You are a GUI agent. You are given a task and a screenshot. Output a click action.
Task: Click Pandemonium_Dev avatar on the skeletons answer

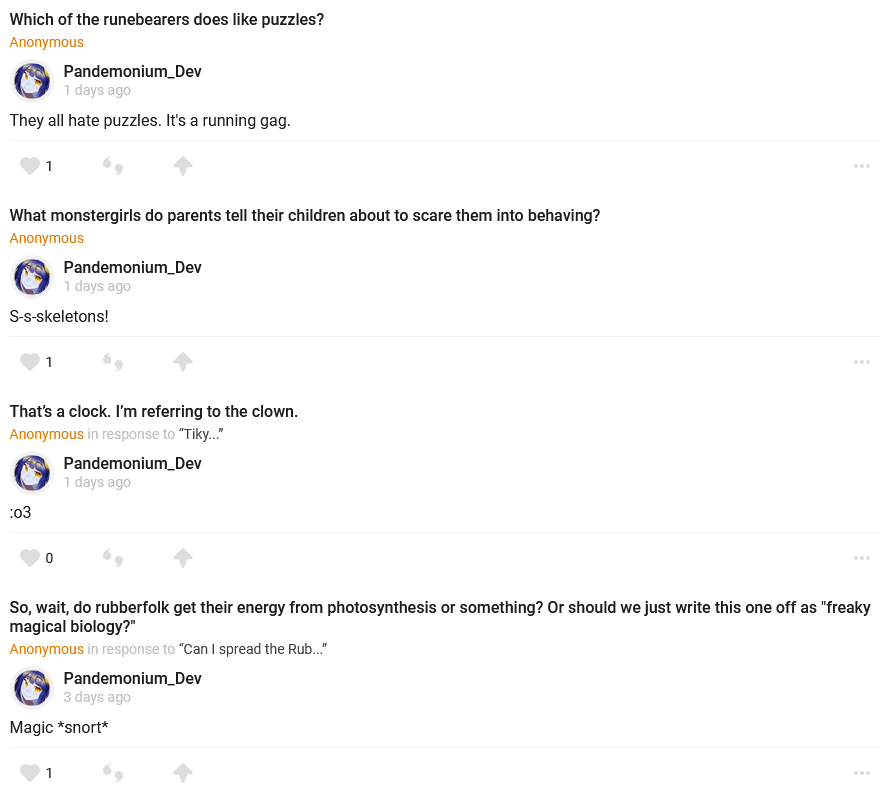point(32,277)
